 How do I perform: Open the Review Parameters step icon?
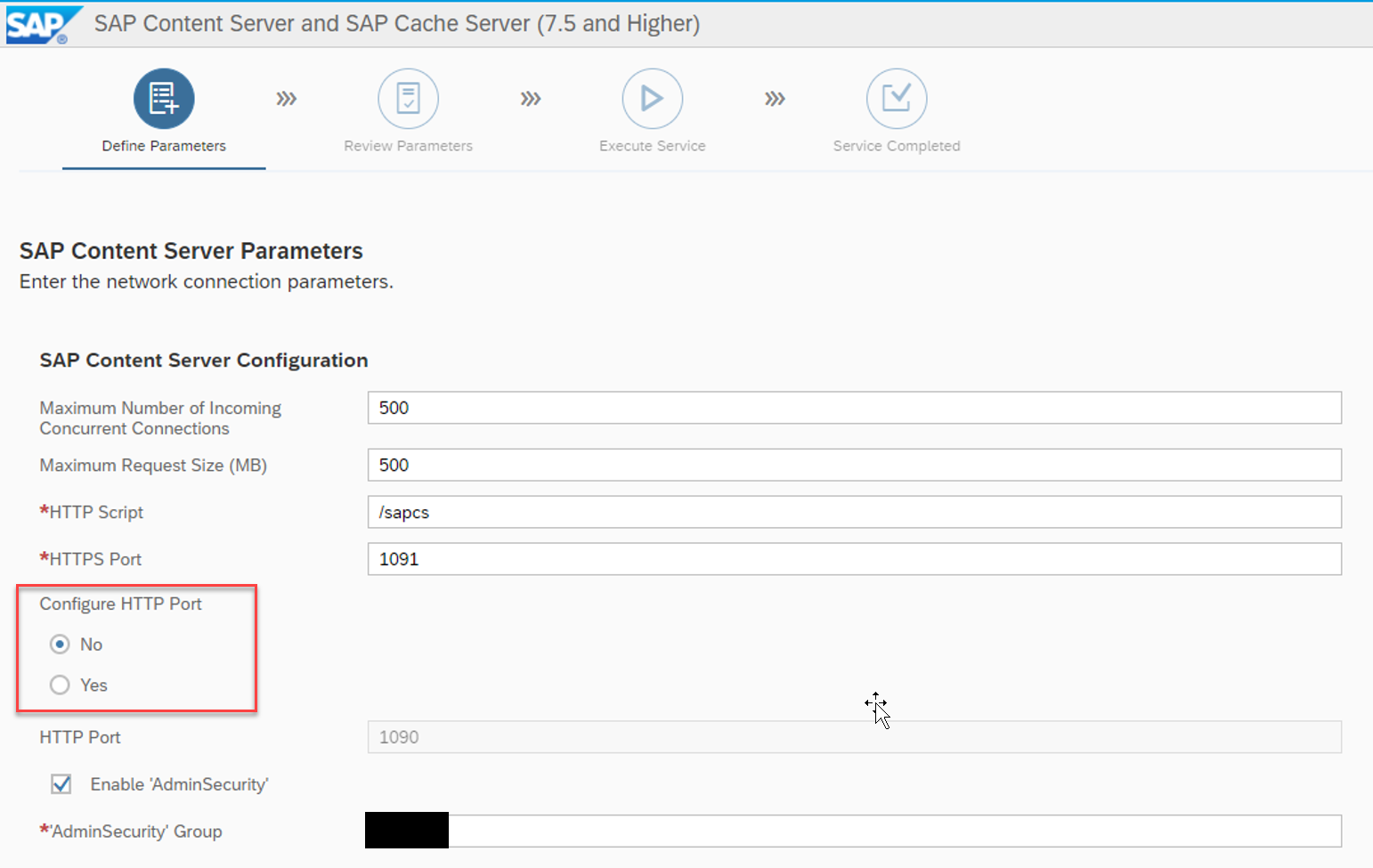point(408,98)
